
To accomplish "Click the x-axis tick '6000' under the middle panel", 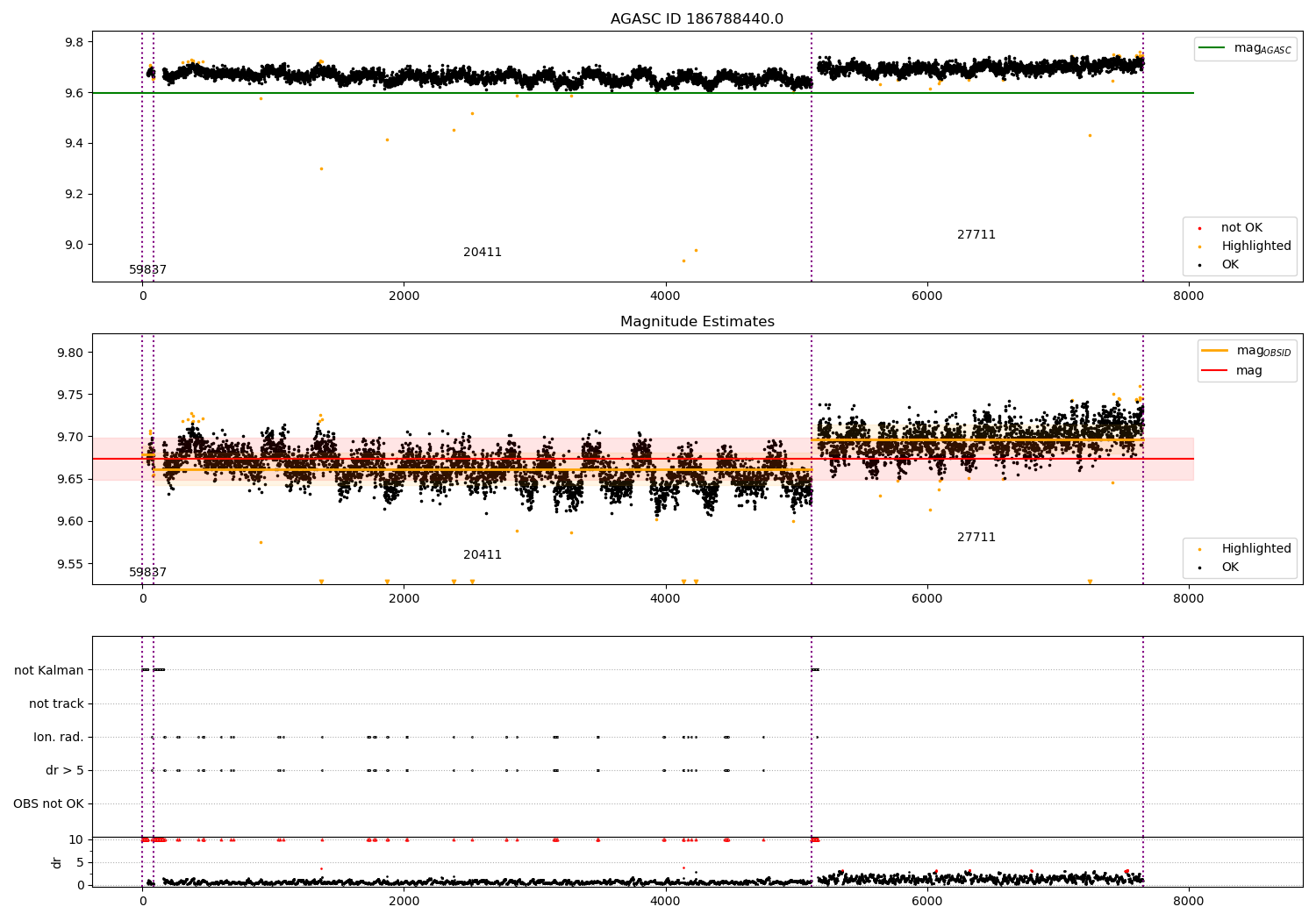I will tap(926, 598).
